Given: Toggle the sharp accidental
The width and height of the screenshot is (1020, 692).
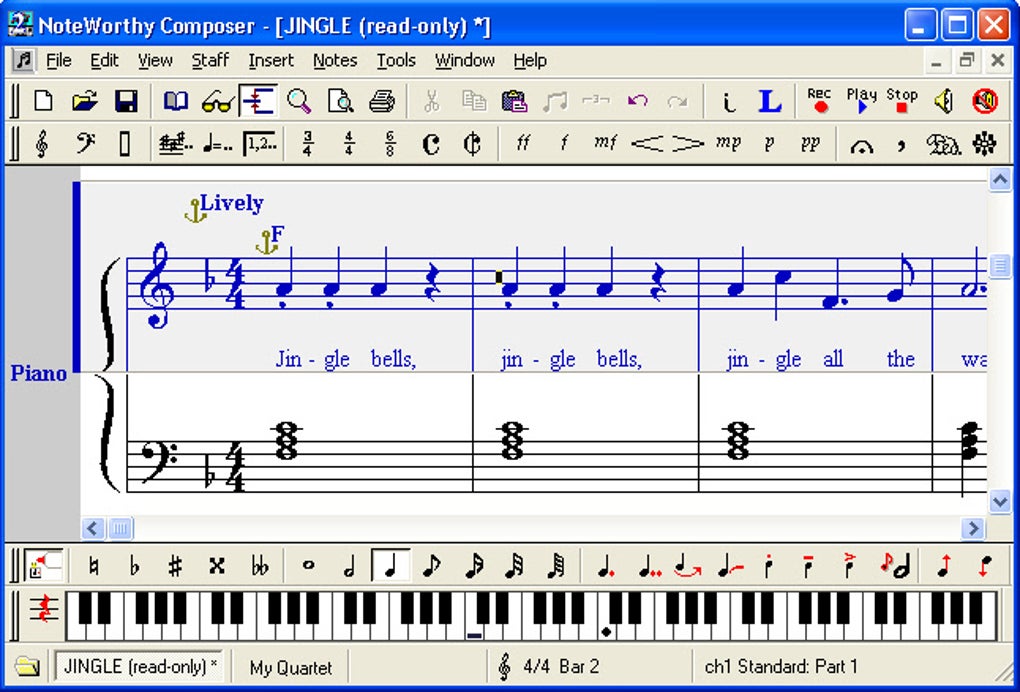Looking at the screenshot, I should click(x=175, y=566).
